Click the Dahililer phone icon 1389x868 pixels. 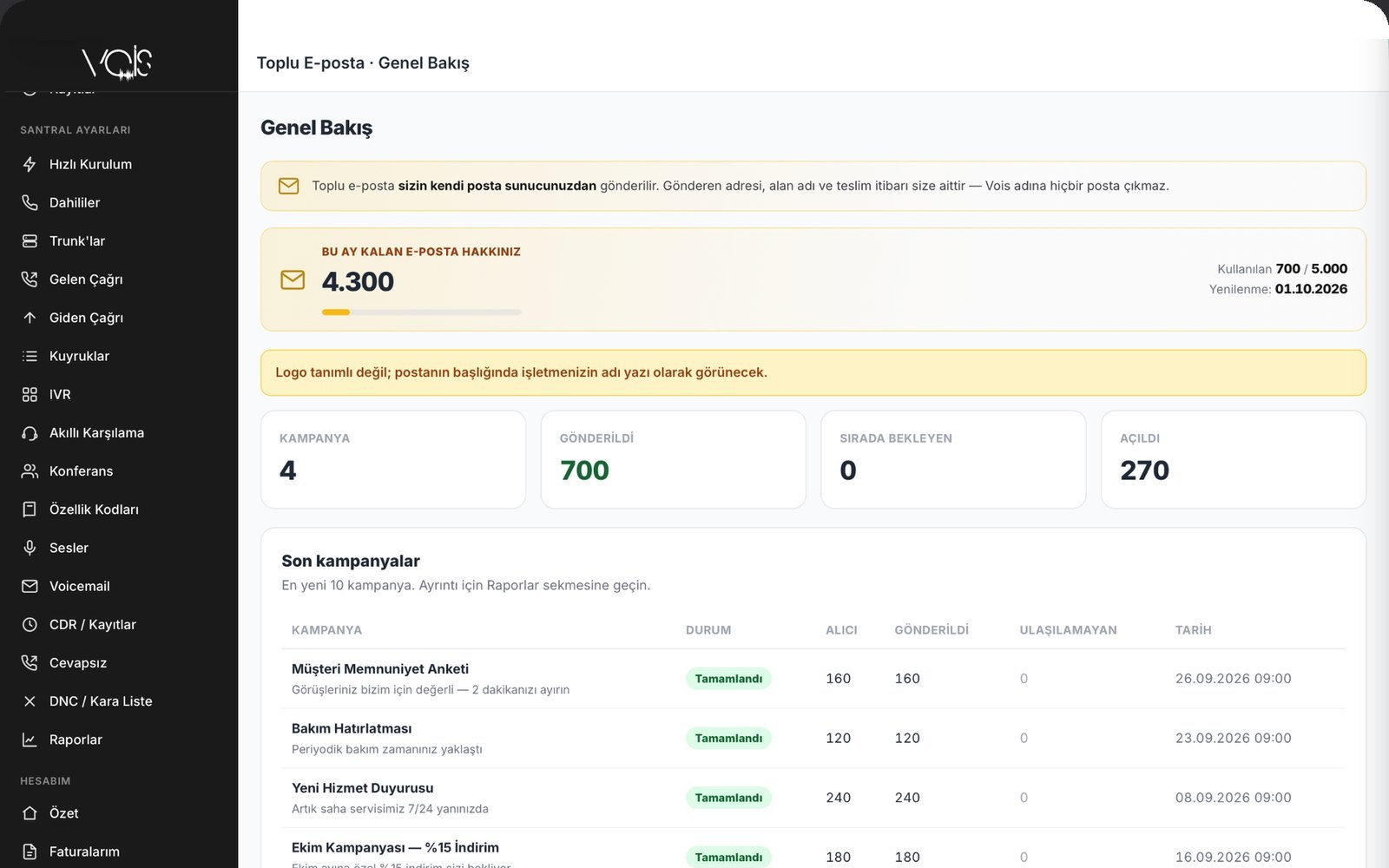pyautogui.click(x=30, y=202)
